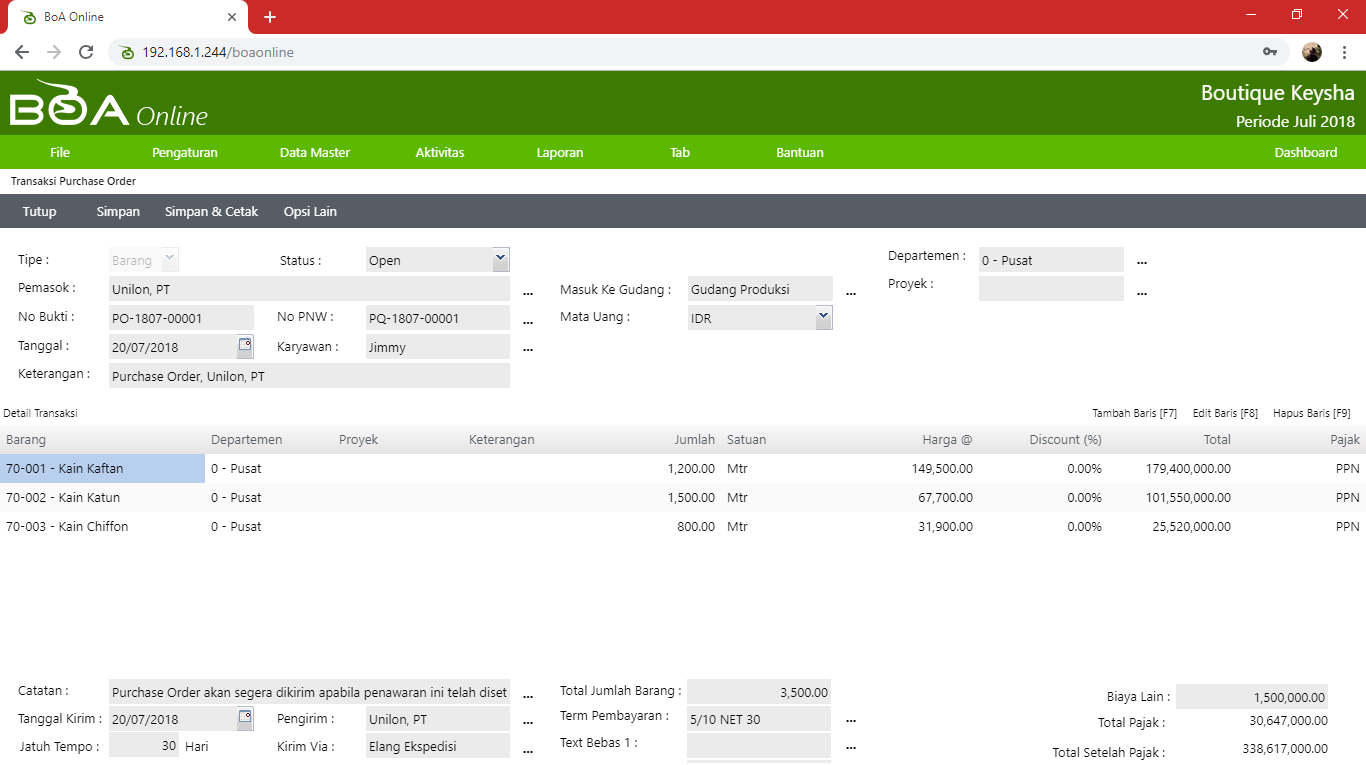Select the 70-002 Kain Katun row
Image resolution: width=1366 pixels, height=765 pixels.
click(63, 498)
